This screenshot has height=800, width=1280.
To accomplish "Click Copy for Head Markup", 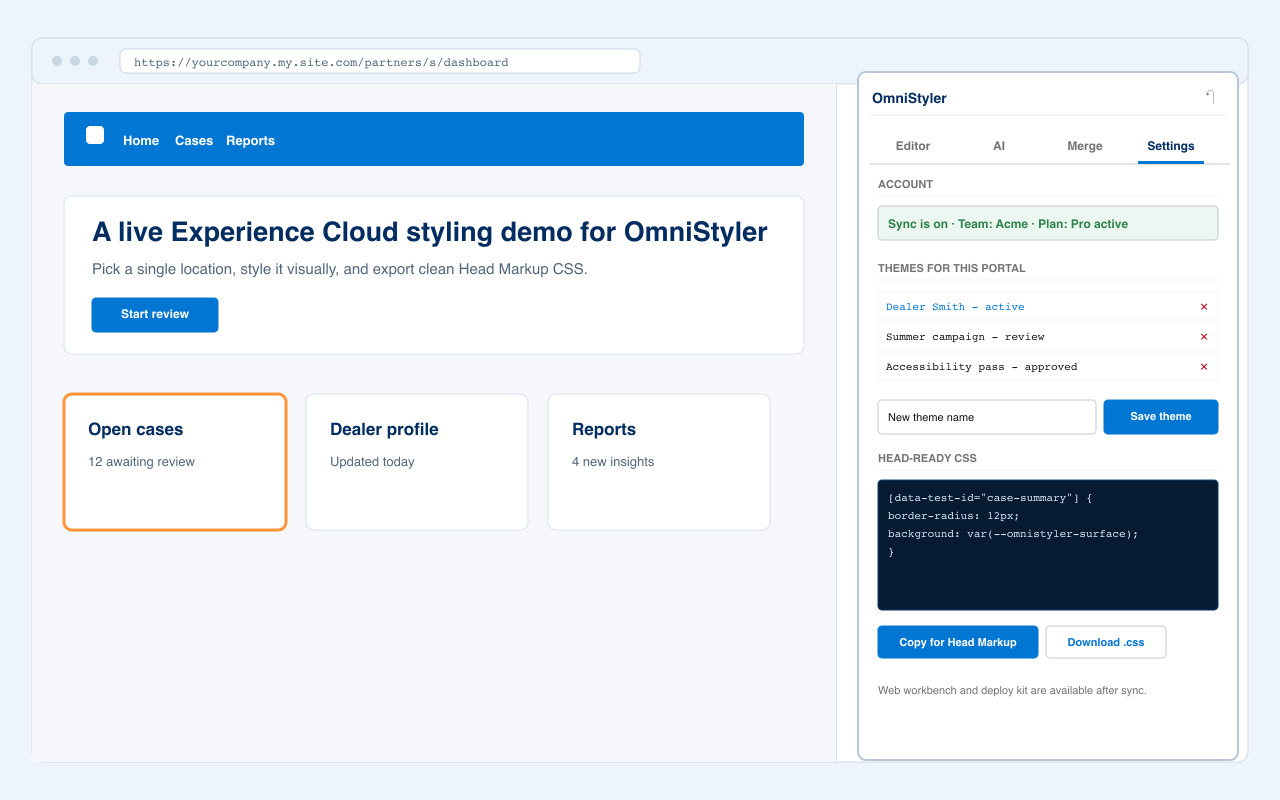I will click(958, 642).
